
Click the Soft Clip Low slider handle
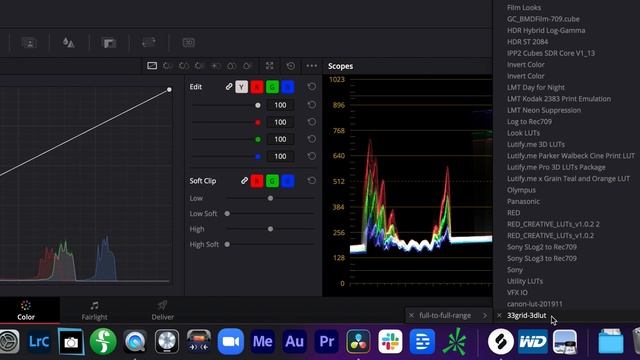point(270,198)
